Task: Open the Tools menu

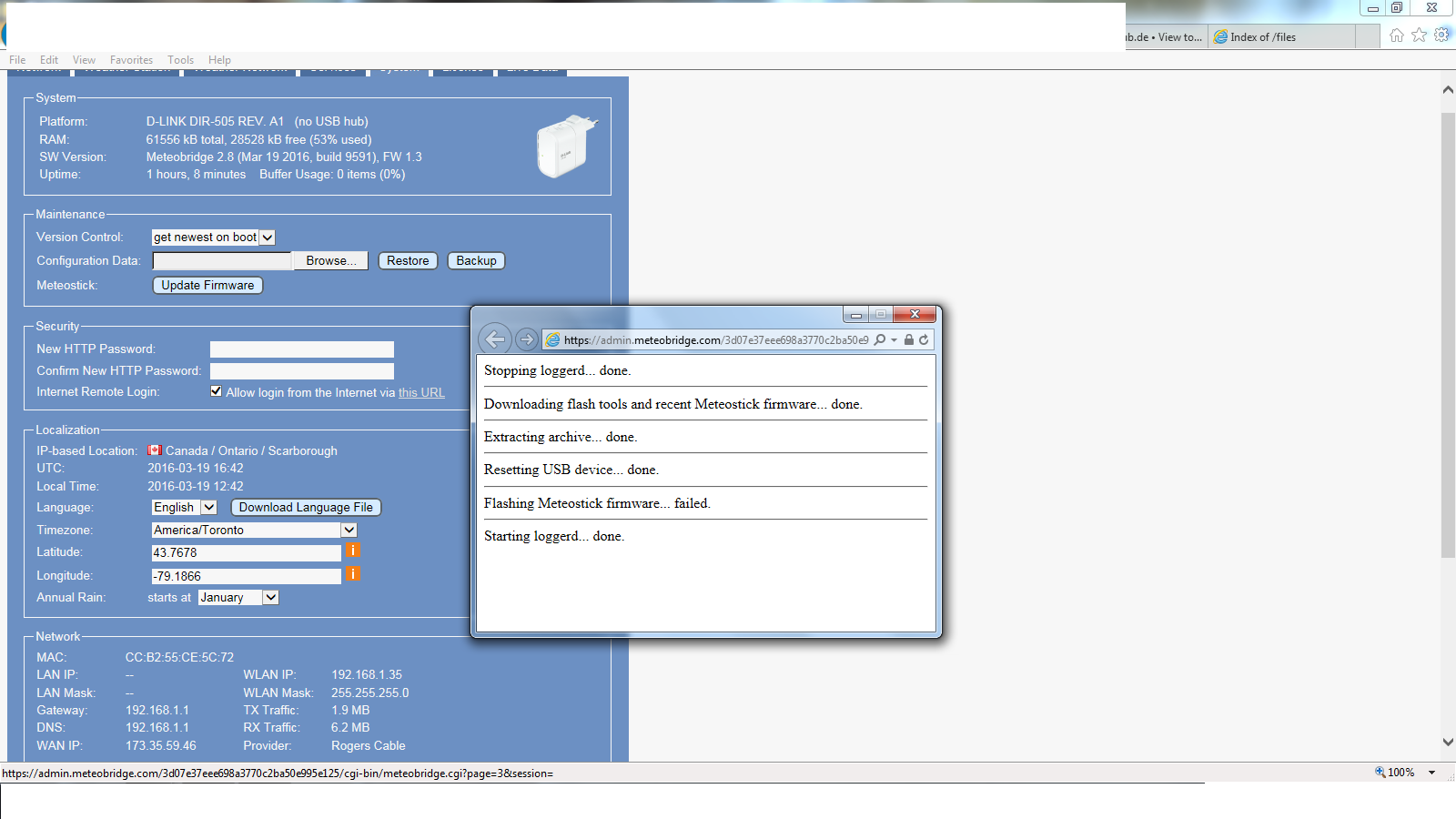Action: coord(180,60)
